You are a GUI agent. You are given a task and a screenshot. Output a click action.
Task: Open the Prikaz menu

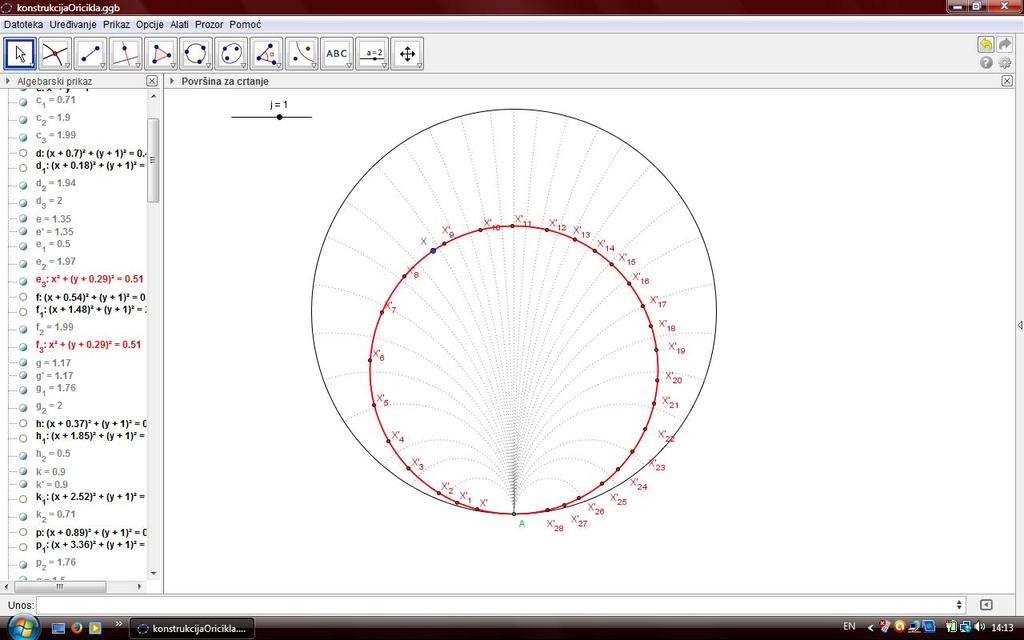pyautogui.click(x=116, y=24)
